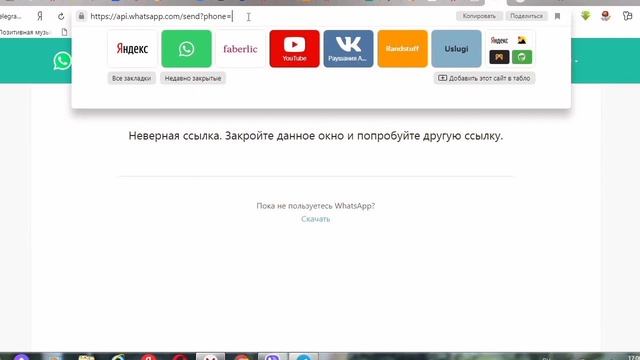Open the dark shortcut in the folder tile
This screenshot has width=640, height=360.
(499, 57)
